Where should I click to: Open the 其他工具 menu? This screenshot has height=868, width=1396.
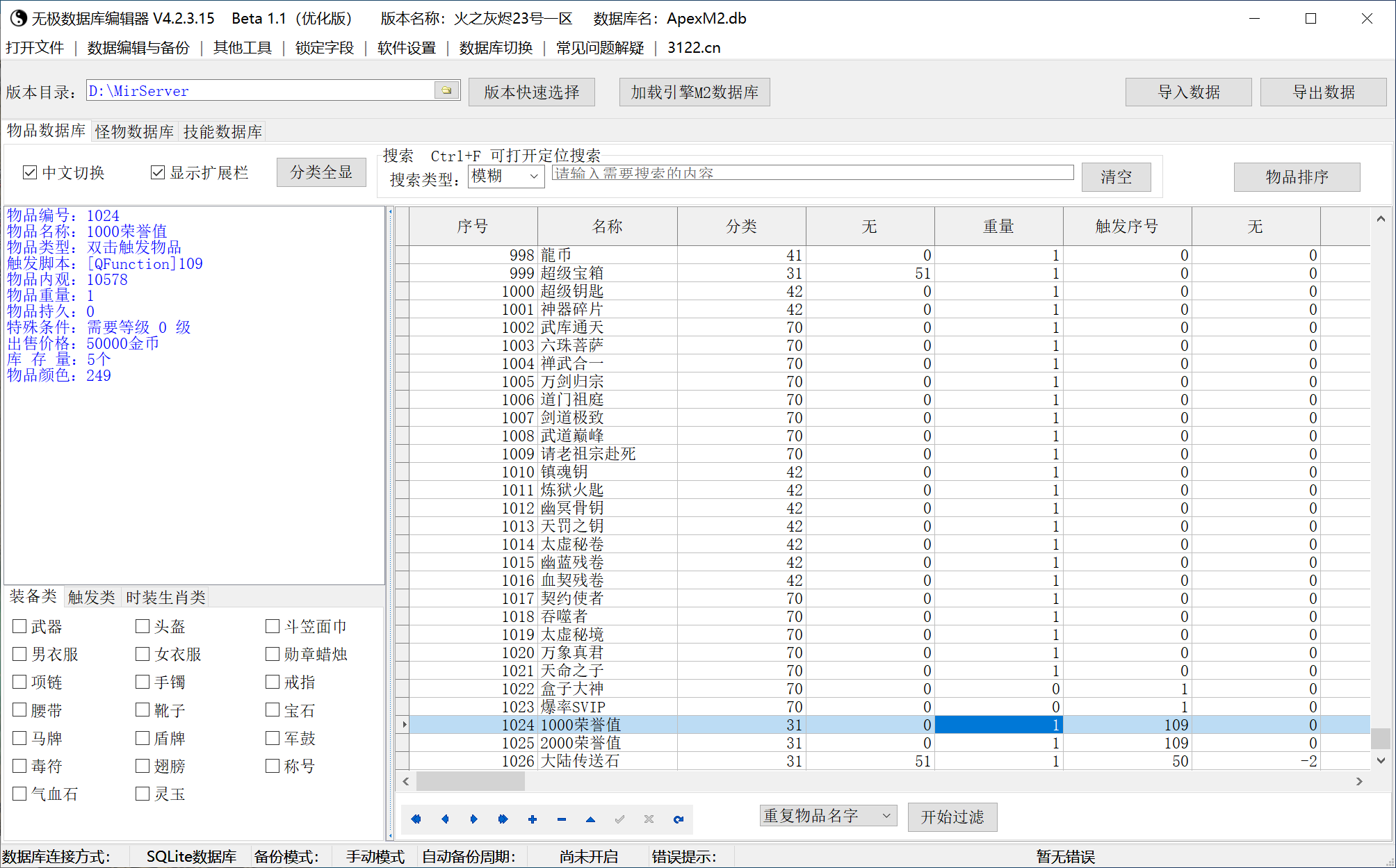243,48
